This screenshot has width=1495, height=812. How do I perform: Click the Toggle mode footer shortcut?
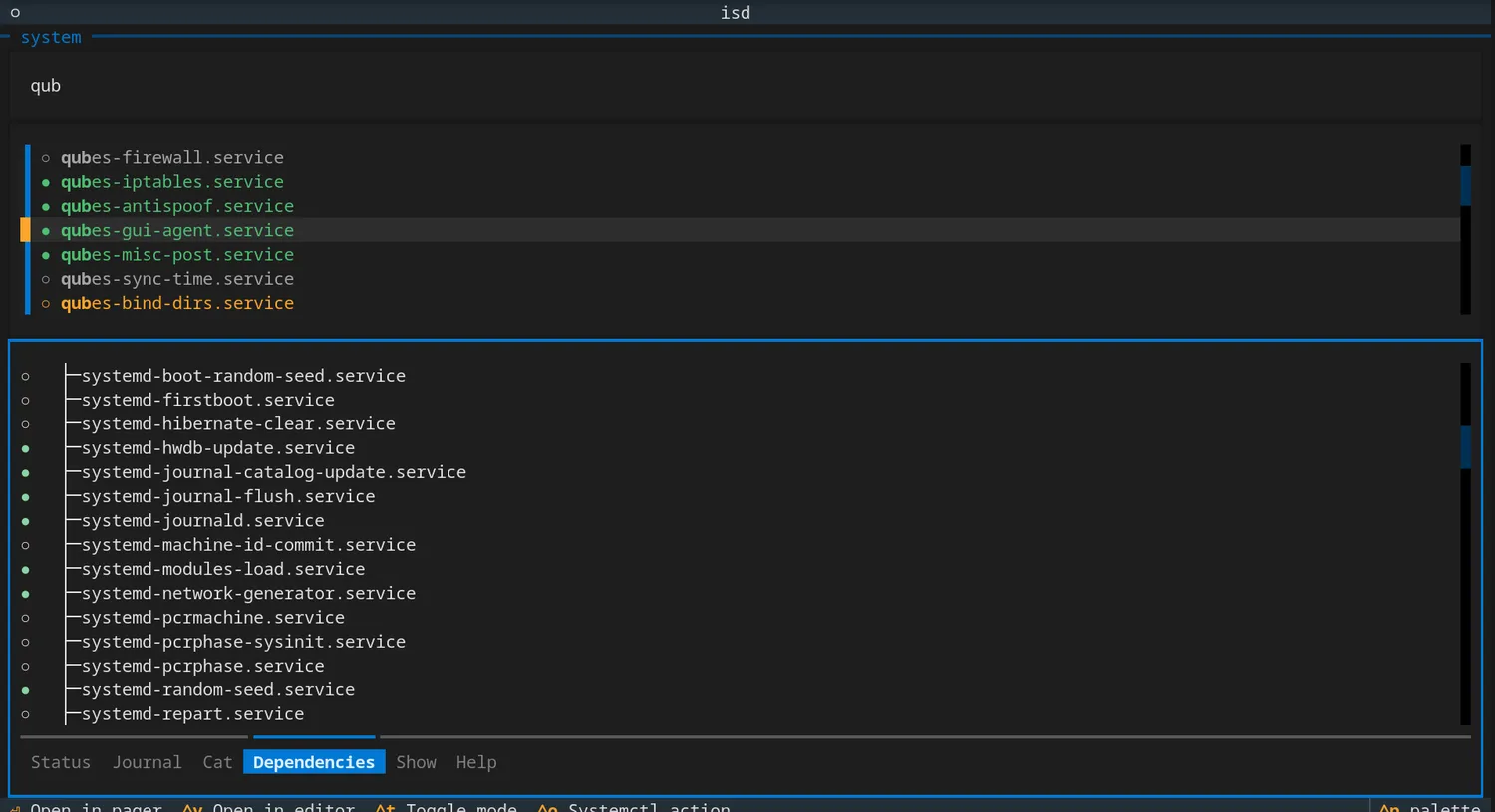pos(447,806)
